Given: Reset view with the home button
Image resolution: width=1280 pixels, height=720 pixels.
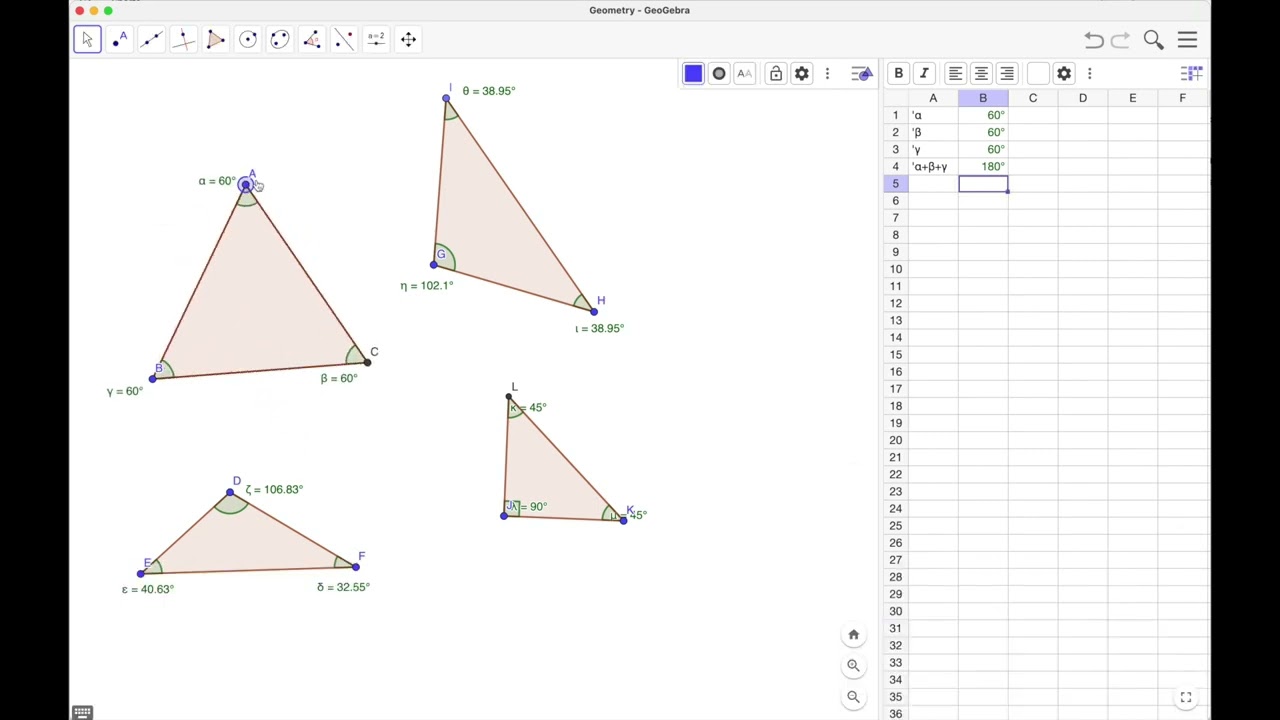Looking at the screenshot, I should (x=854, y=635).
